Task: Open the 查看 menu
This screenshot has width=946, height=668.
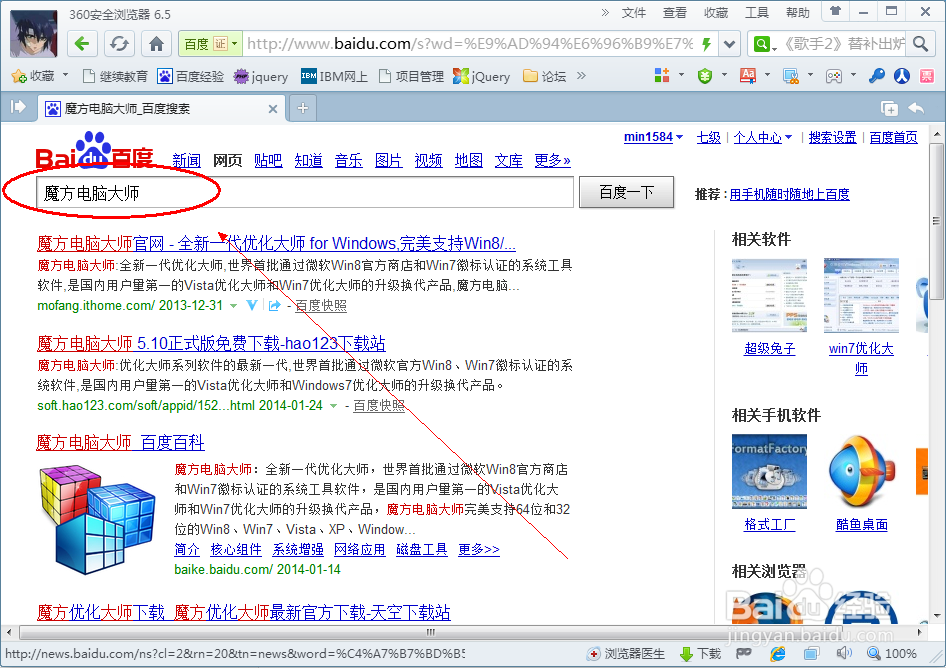Action: click(675, 13)
